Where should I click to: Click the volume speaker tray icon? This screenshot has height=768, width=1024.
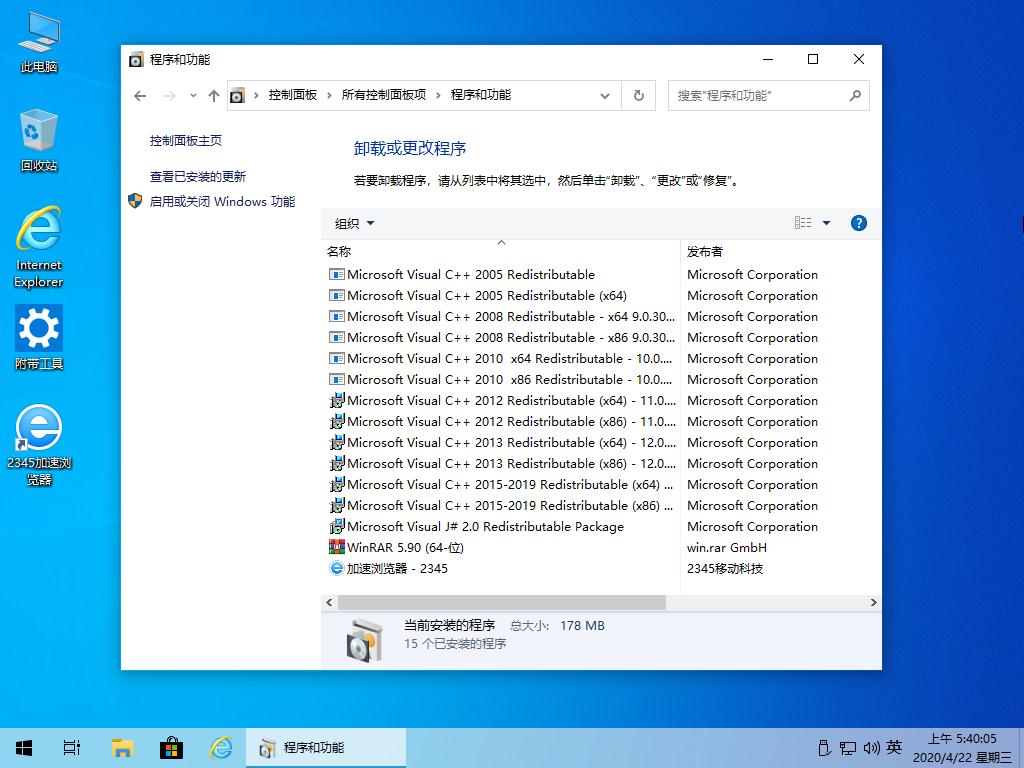[872, 748]
